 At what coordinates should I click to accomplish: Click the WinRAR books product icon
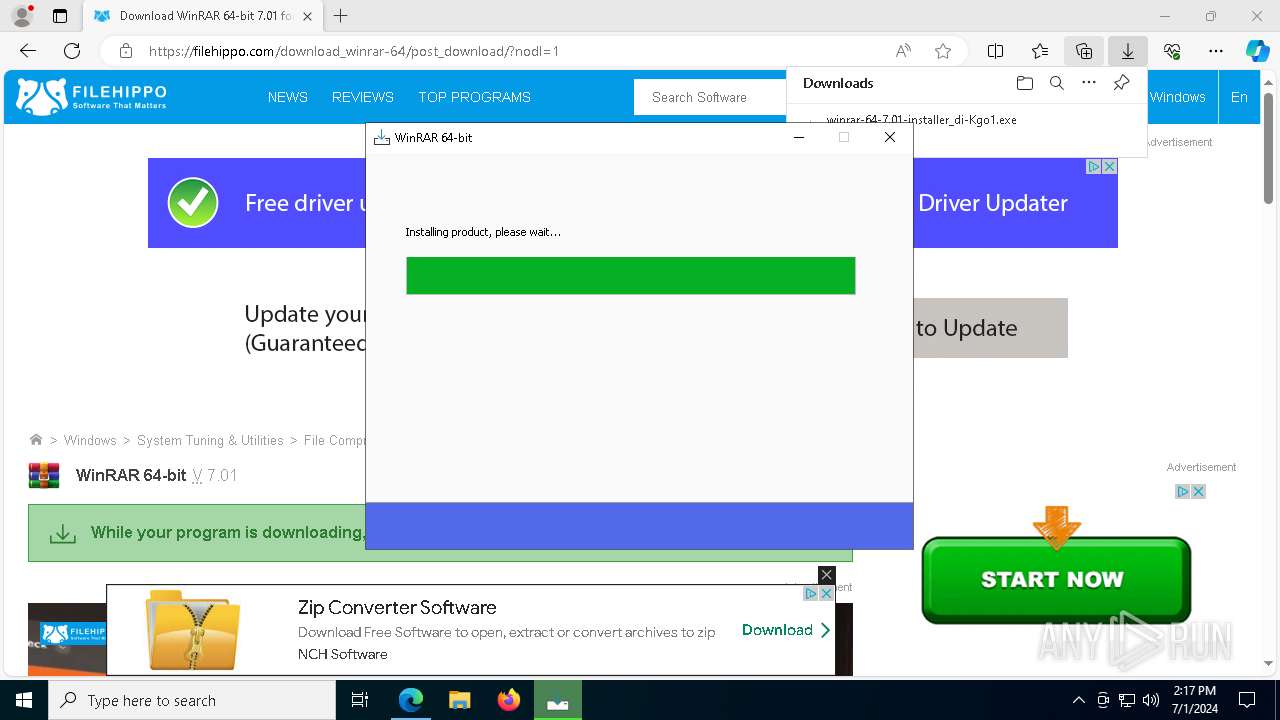(44, 476)
